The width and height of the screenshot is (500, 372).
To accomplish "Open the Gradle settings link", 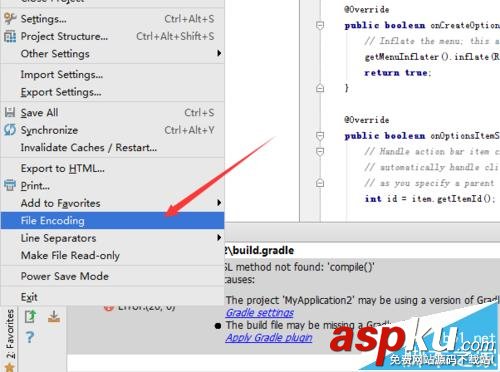I will pyautogui.click(x=260, y=313).
